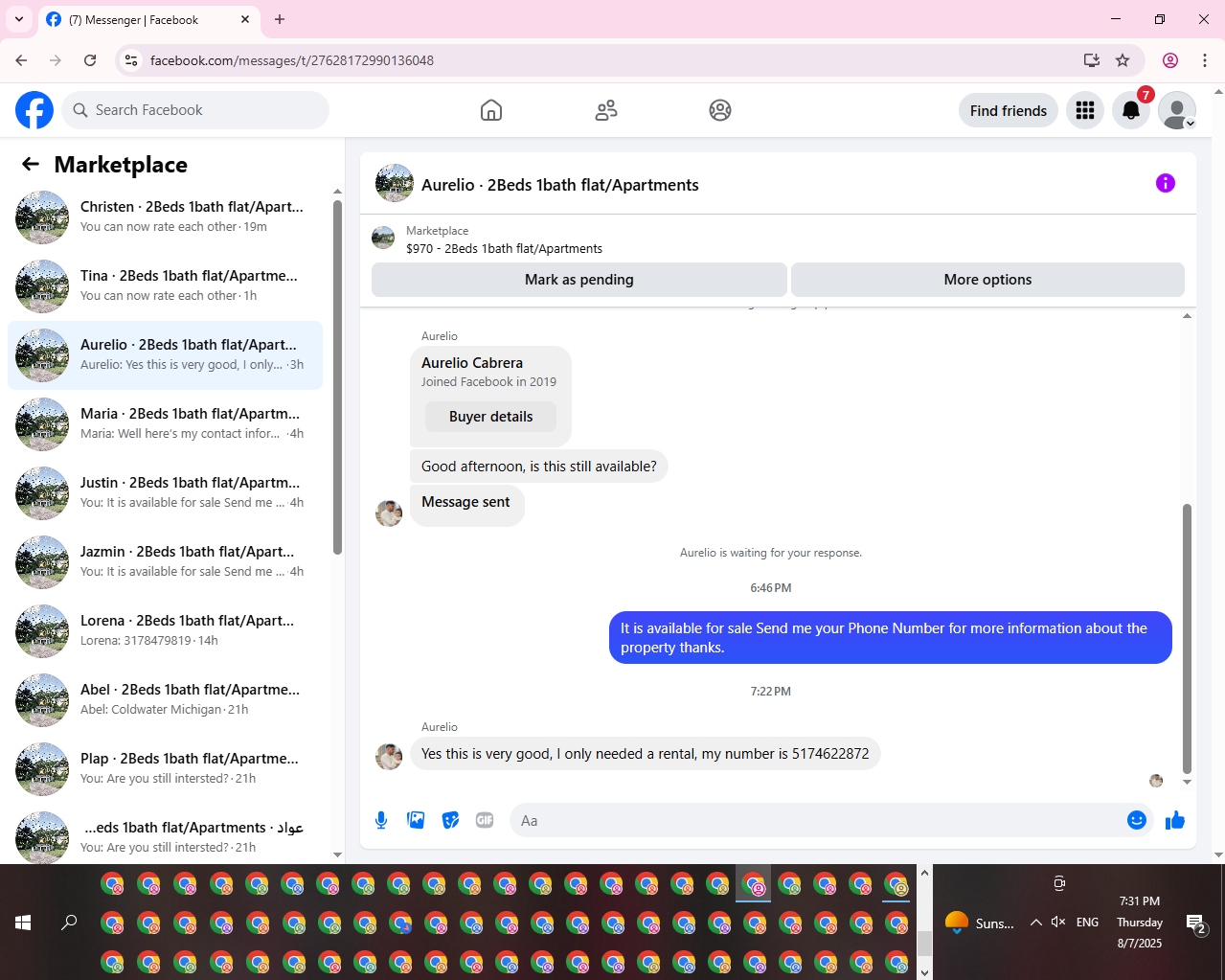Image resolution: width=1225 pixels, height=980 pixels.
Task: Close the Messenger Facebook tab
Action: pos(245,19)
